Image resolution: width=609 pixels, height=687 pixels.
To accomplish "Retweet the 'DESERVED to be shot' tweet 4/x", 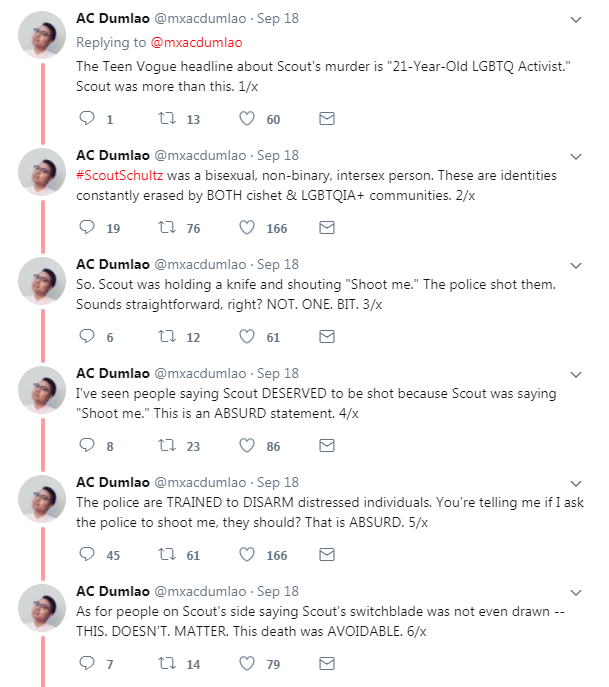I will [167, 446].
